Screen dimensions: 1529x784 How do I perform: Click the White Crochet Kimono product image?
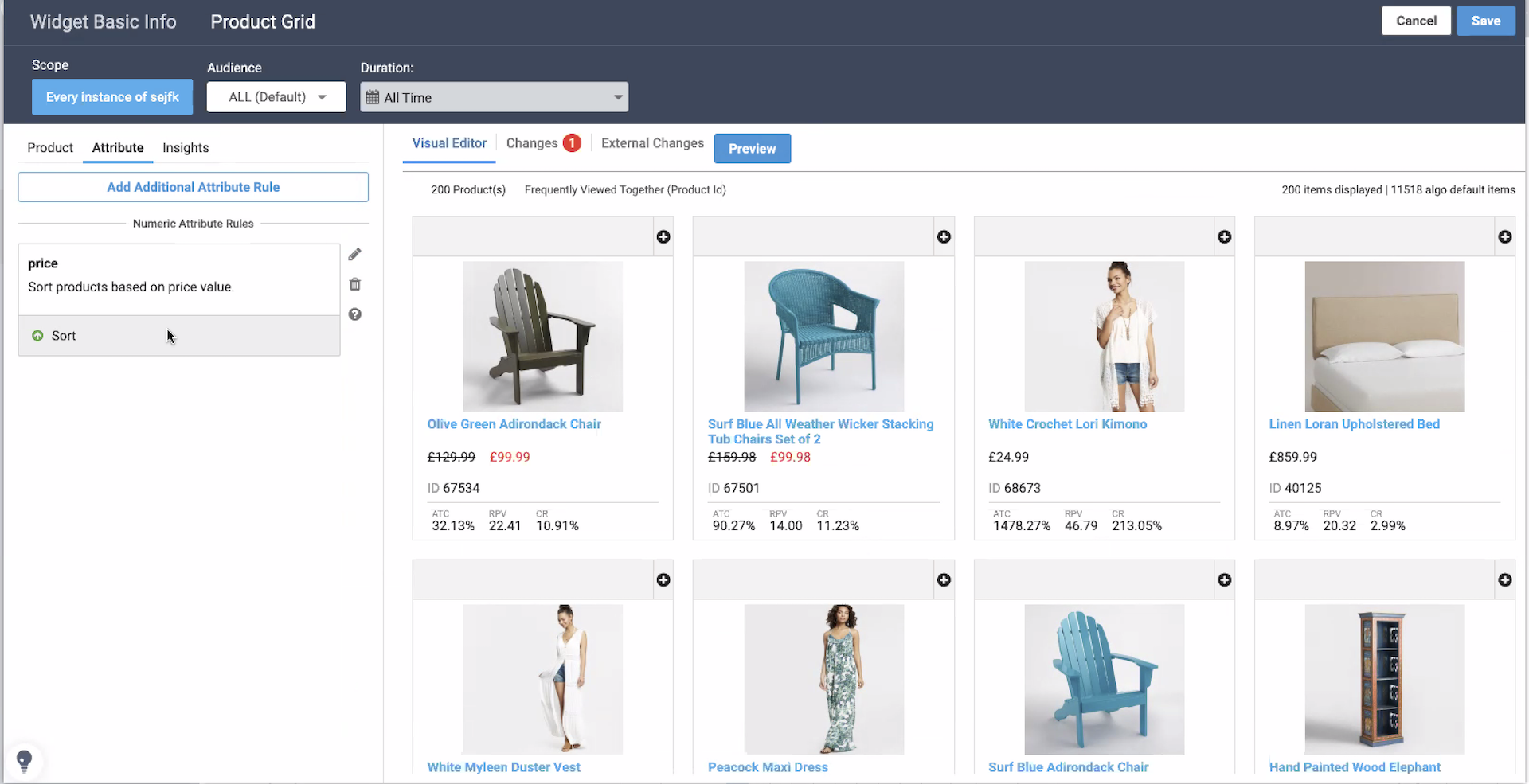pos(1104,336)
